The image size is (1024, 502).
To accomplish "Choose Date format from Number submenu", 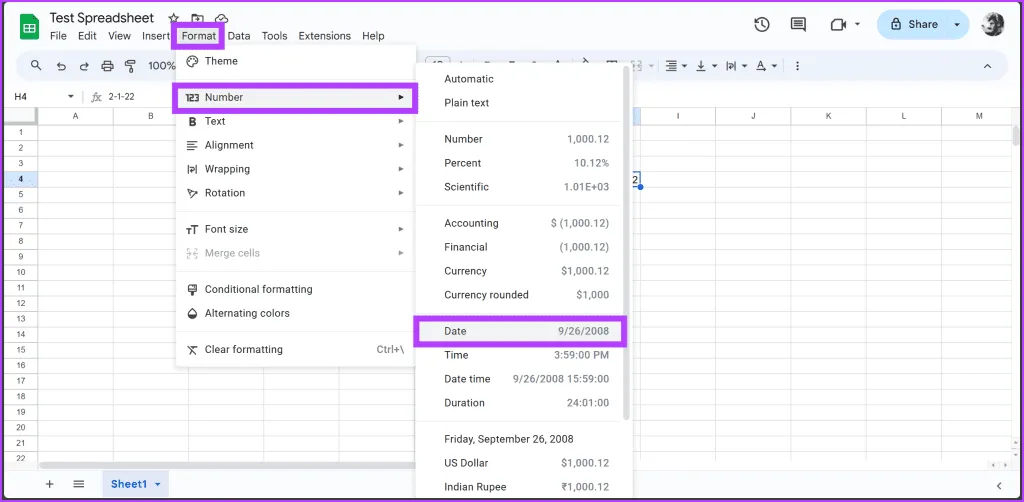I will coord(519,331).
